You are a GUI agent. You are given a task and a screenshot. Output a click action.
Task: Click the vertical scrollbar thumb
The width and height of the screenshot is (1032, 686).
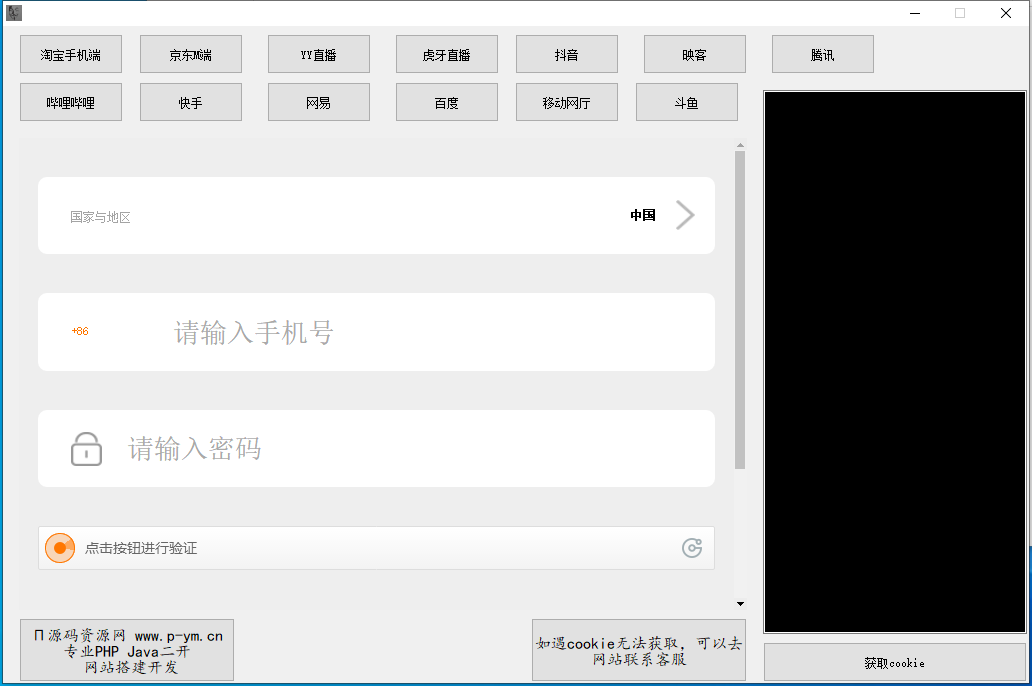(740, 309)
